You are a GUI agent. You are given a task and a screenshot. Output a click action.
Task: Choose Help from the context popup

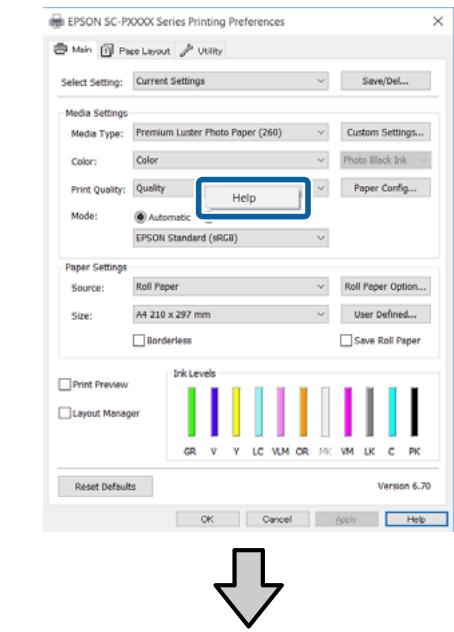252,198
